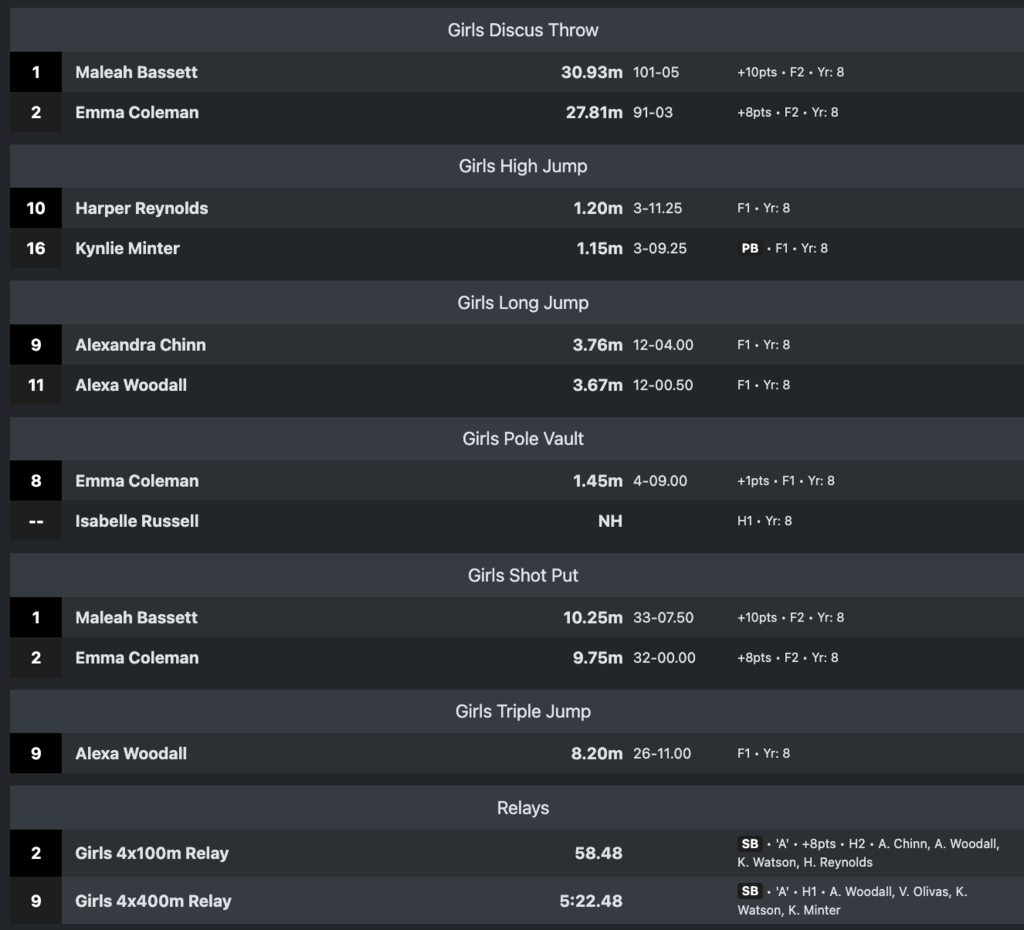This screenshot has width=1024, height=930.
Task: Open Alexandra Chinn's profile link
Action: [140, 345]
